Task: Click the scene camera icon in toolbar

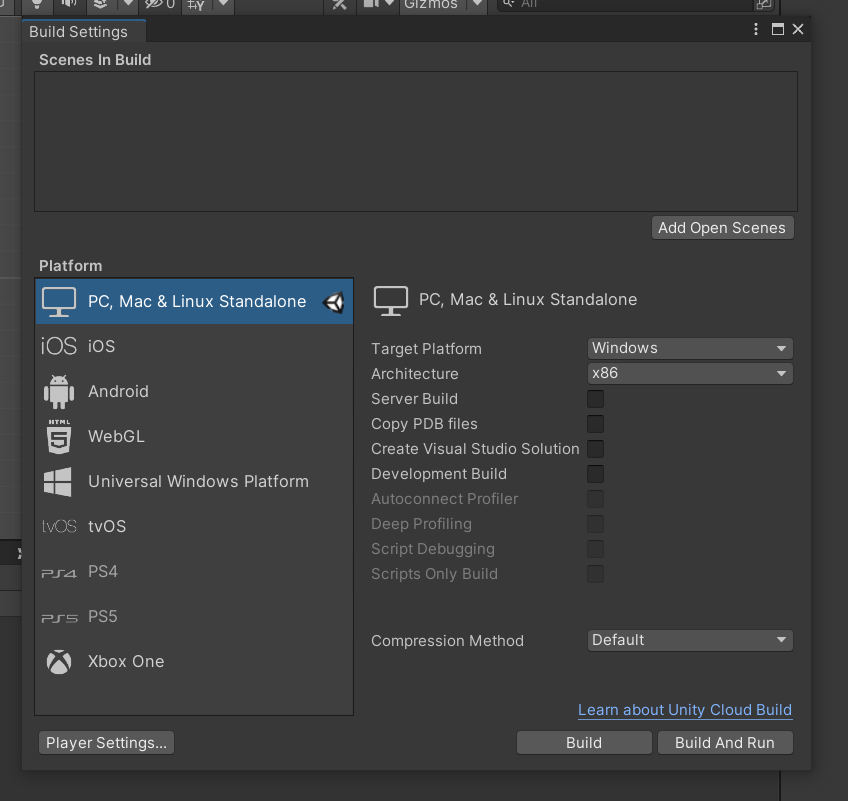Action: pyautogui.click(x=371, y=4)
